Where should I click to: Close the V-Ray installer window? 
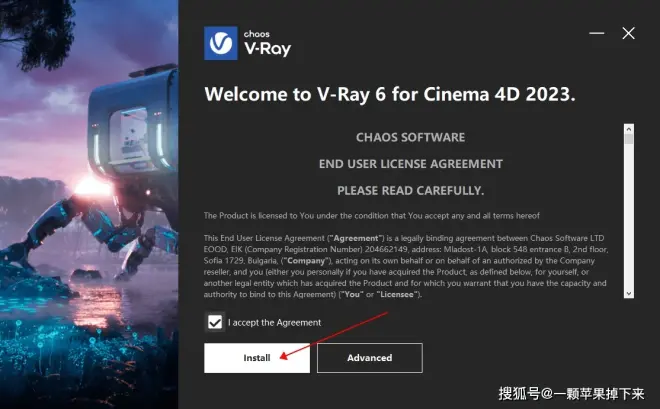(x=628, y=33)
